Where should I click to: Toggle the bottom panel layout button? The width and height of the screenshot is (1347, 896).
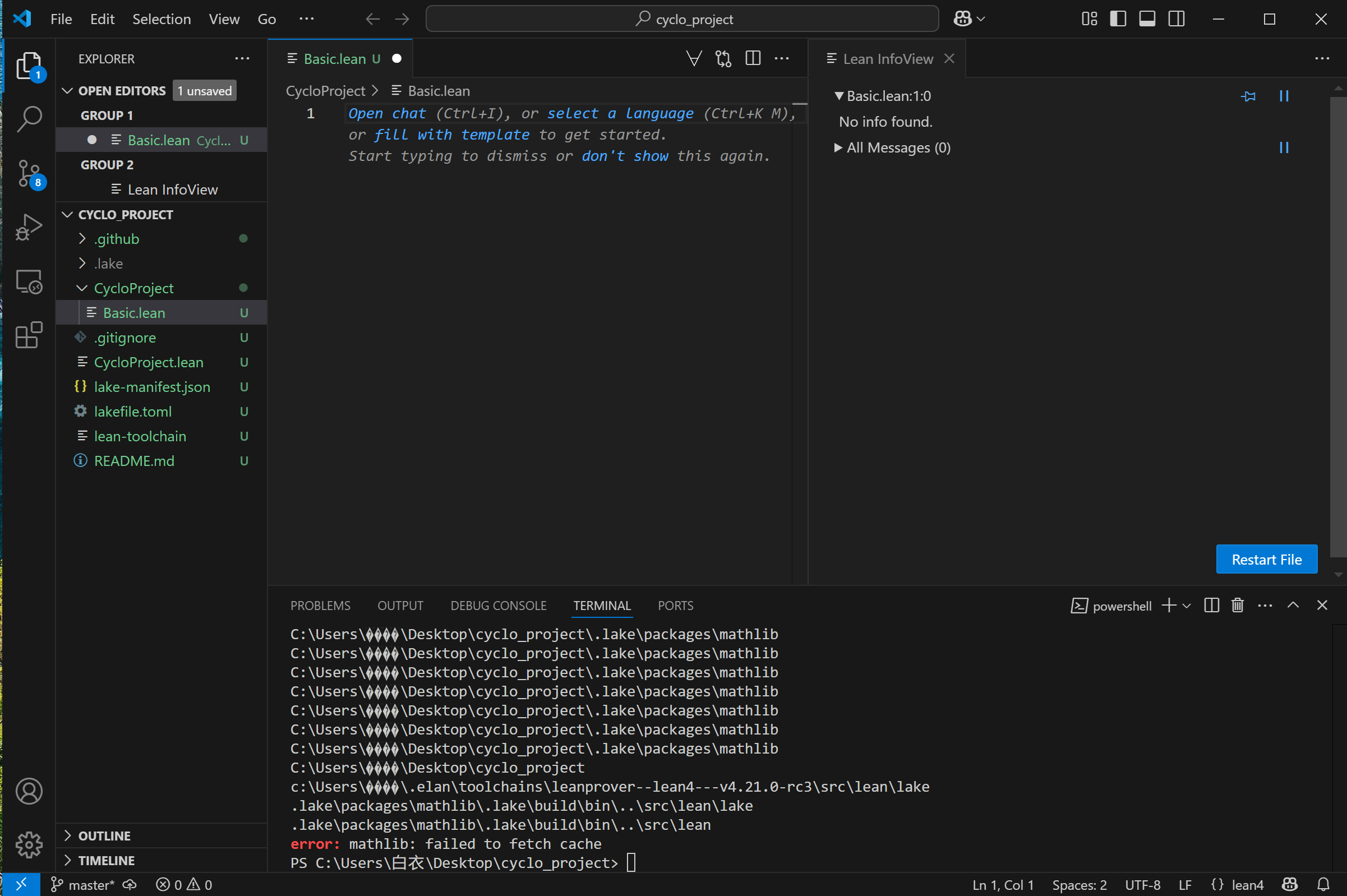1146,19
